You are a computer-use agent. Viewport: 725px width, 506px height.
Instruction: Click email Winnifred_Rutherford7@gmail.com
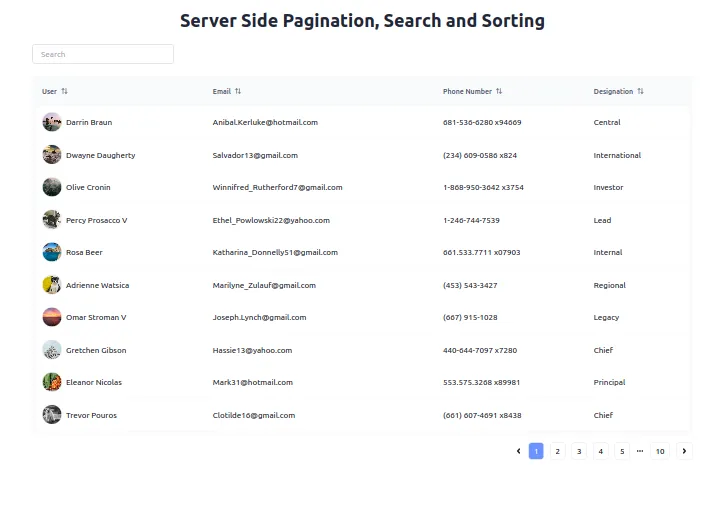(x=277, y=187)
